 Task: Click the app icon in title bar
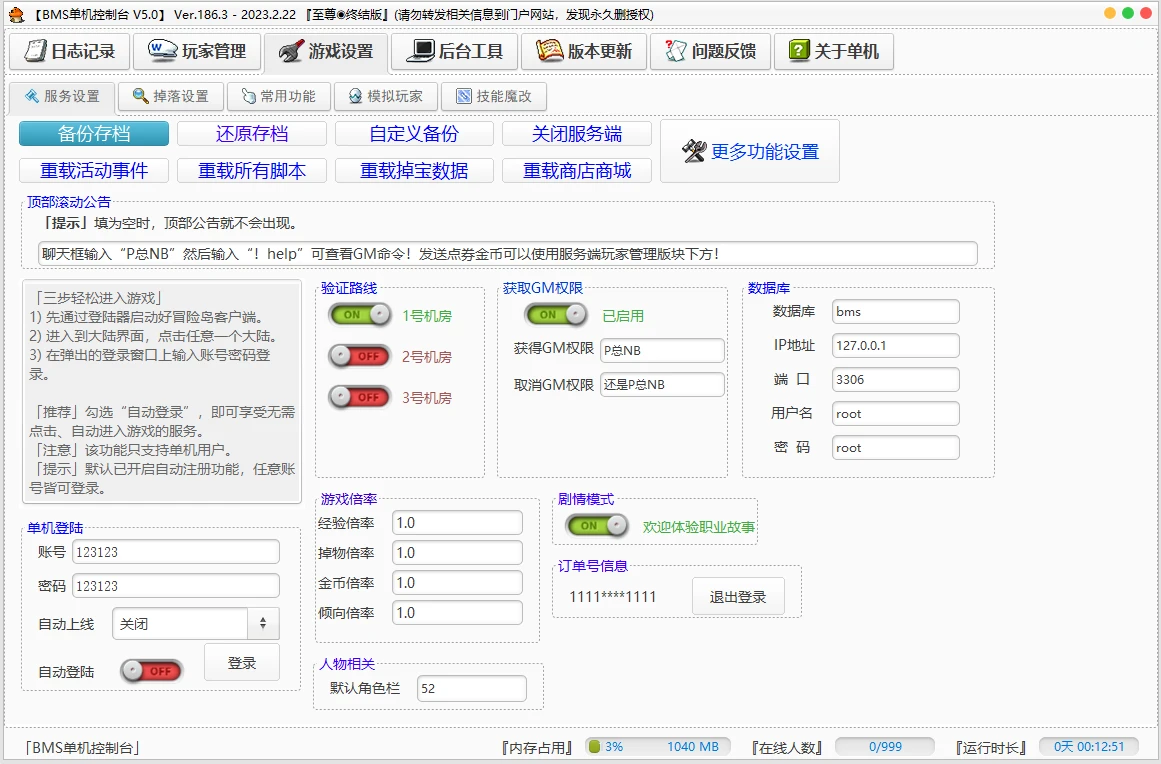16,15
